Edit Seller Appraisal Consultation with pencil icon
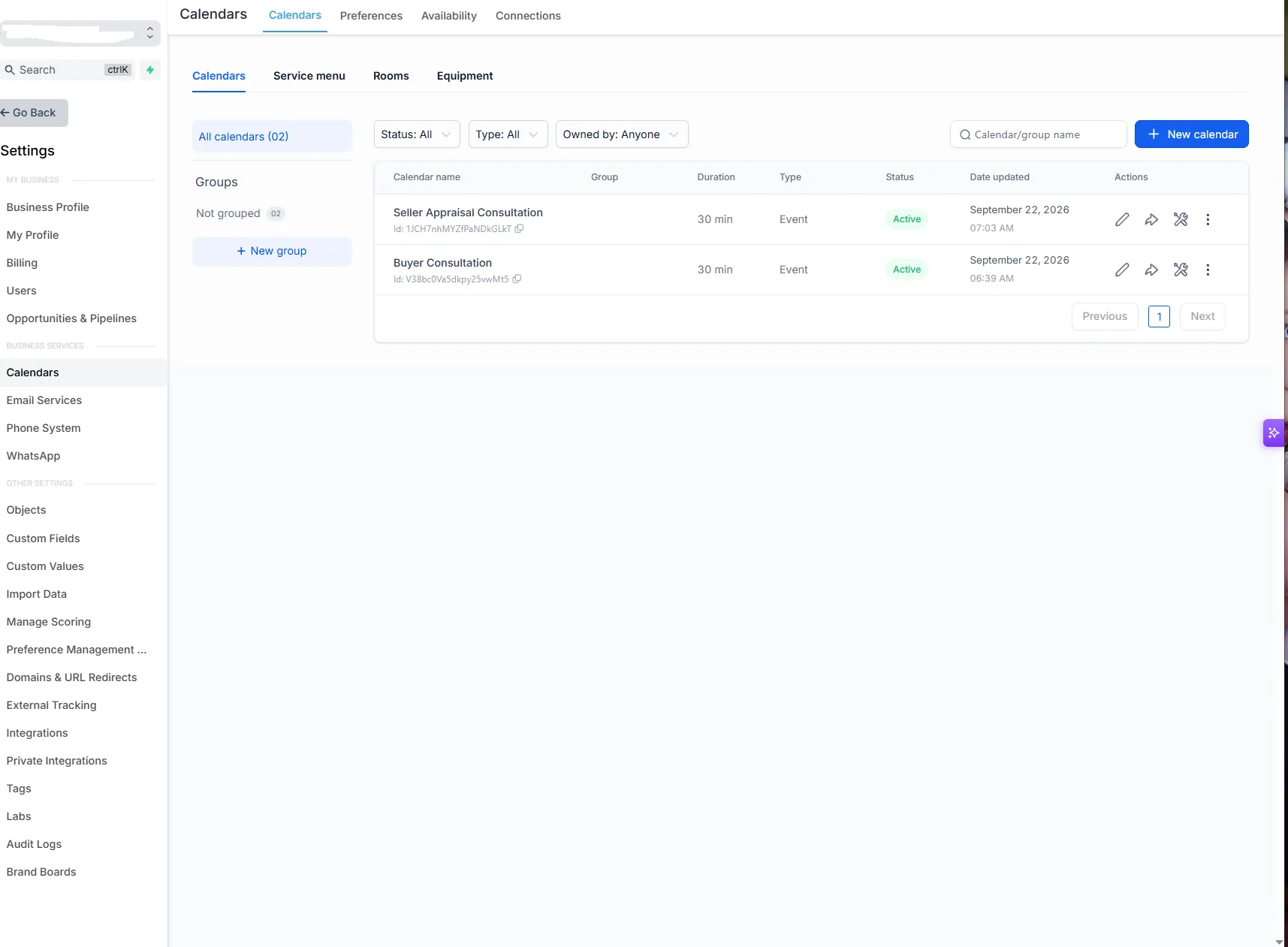Viewport: 1288px width, 947px height. click(x=1122, y=219)
